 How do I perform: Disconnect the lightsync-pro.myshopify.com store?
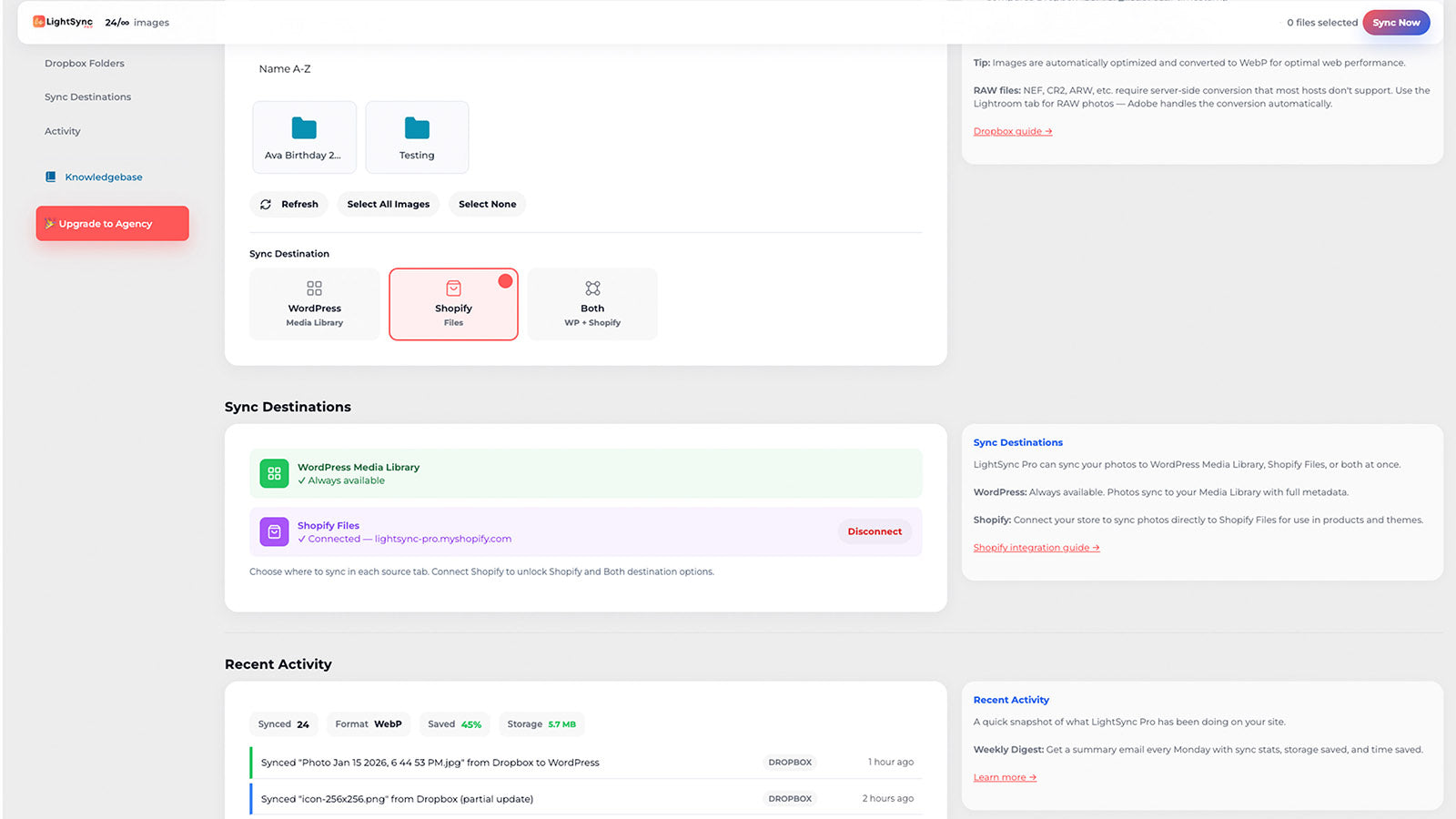tap(874, 531)
